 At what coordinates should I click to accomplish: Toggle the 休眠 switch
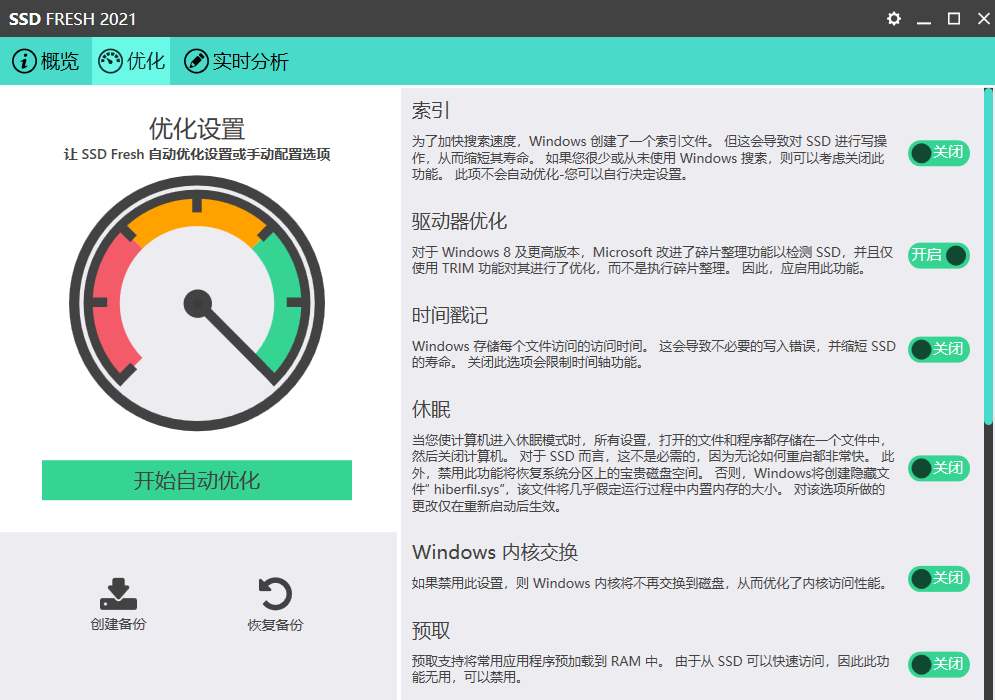point(939,468)
